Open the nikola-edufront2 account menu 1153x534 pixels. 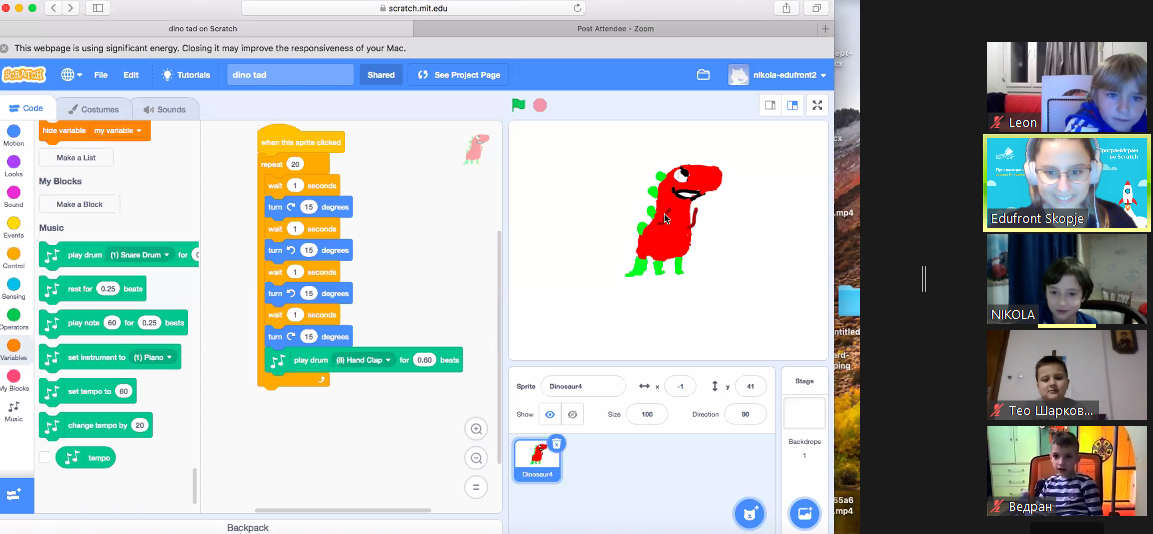778,75
